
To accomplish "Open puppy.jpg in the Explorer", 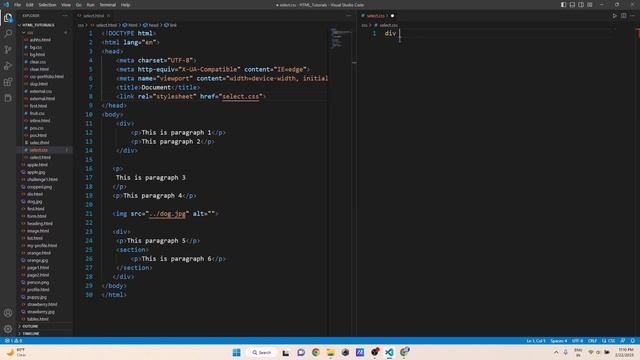I will coord(37,297).
